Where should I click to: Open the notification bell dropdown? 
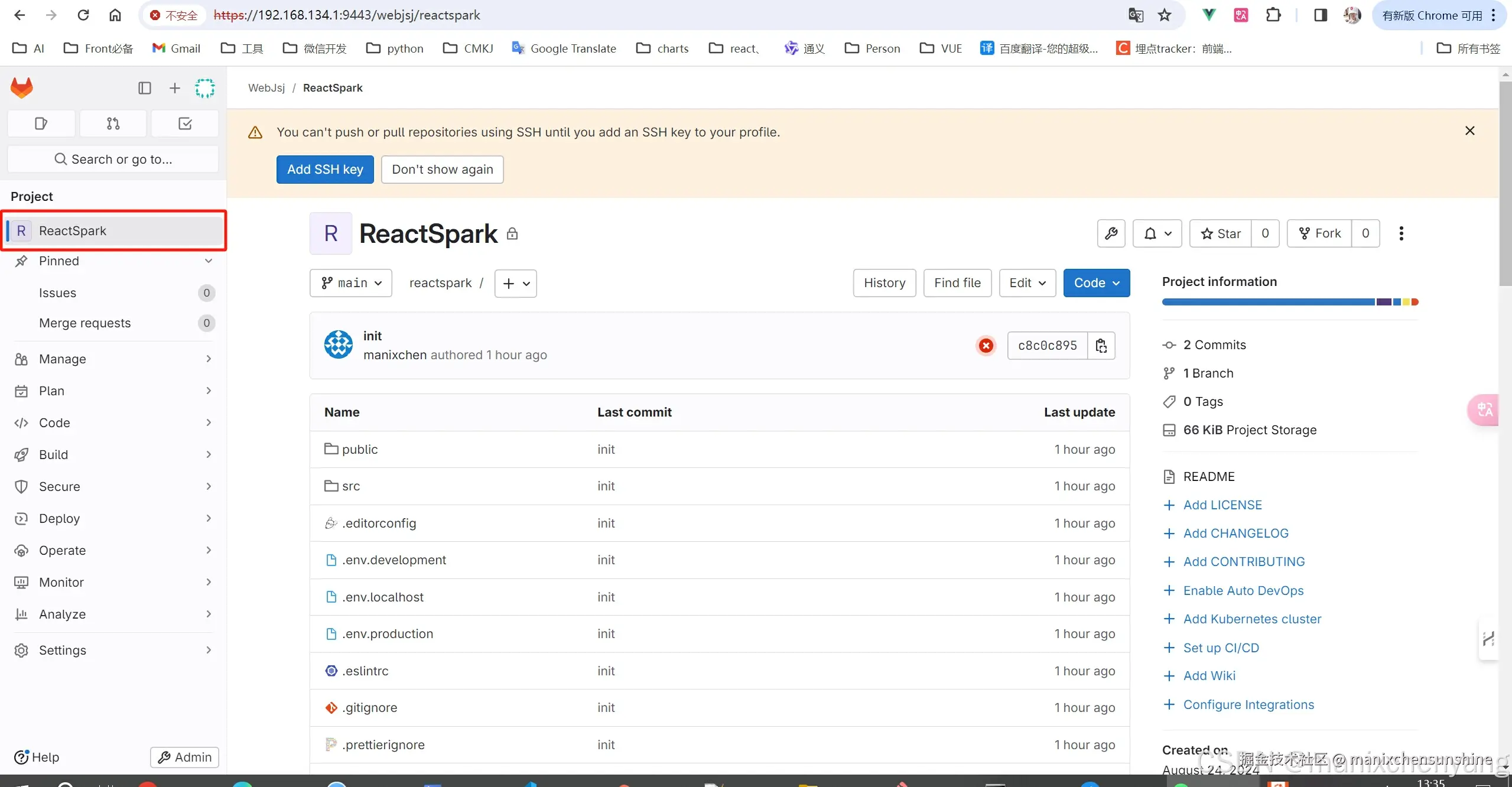pos(1157,233)
